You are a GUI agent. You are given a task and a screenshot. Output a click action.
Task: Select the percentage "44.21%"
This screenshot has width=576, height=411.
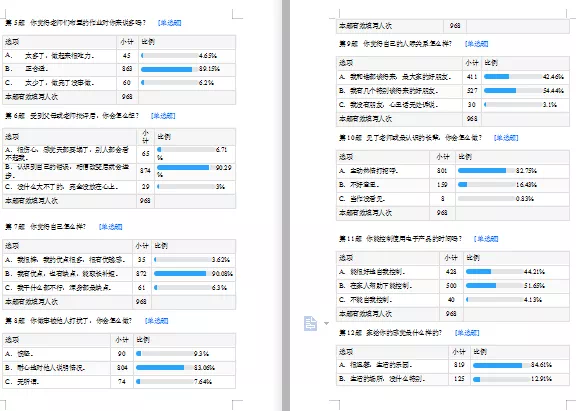coord(534,272)
